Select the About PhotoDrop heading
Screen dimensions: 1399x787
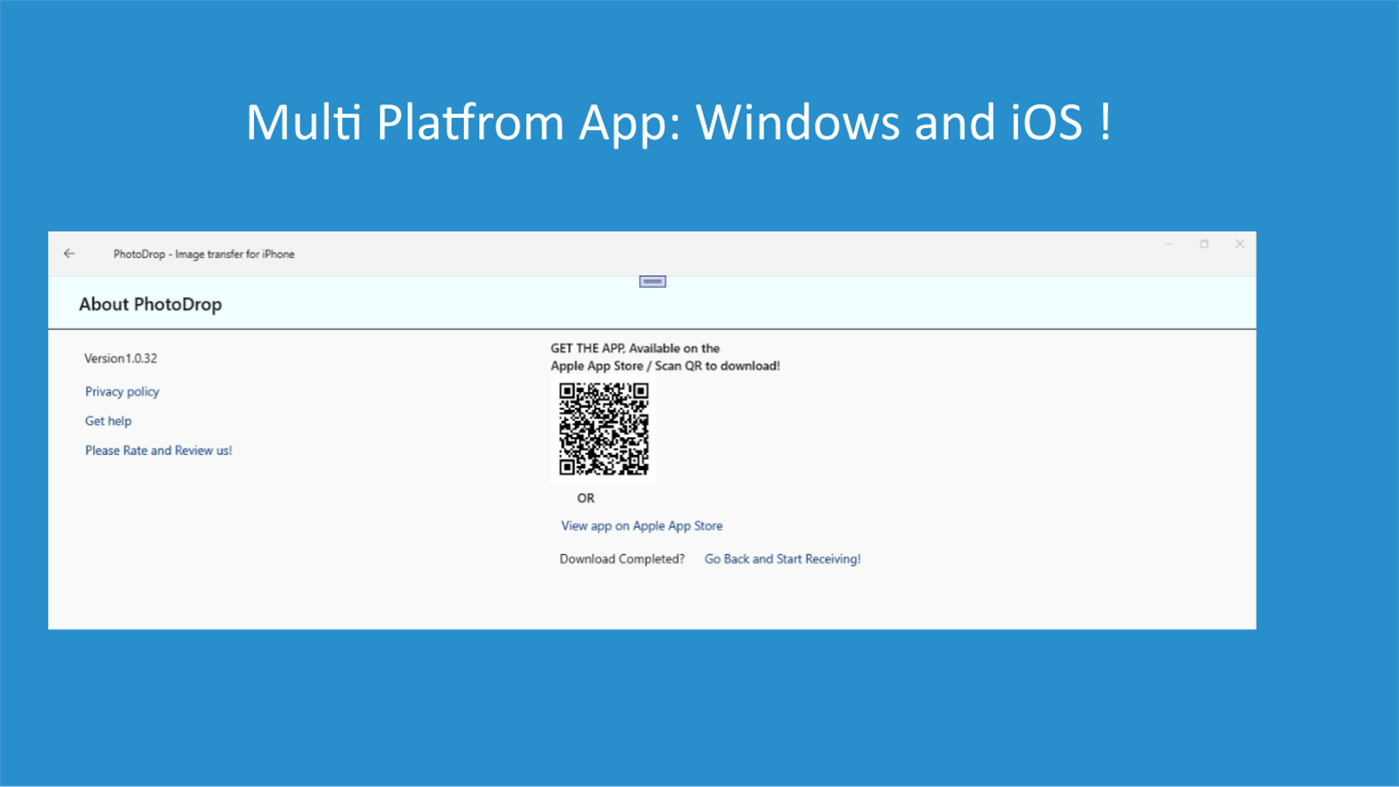coord(150,304)
